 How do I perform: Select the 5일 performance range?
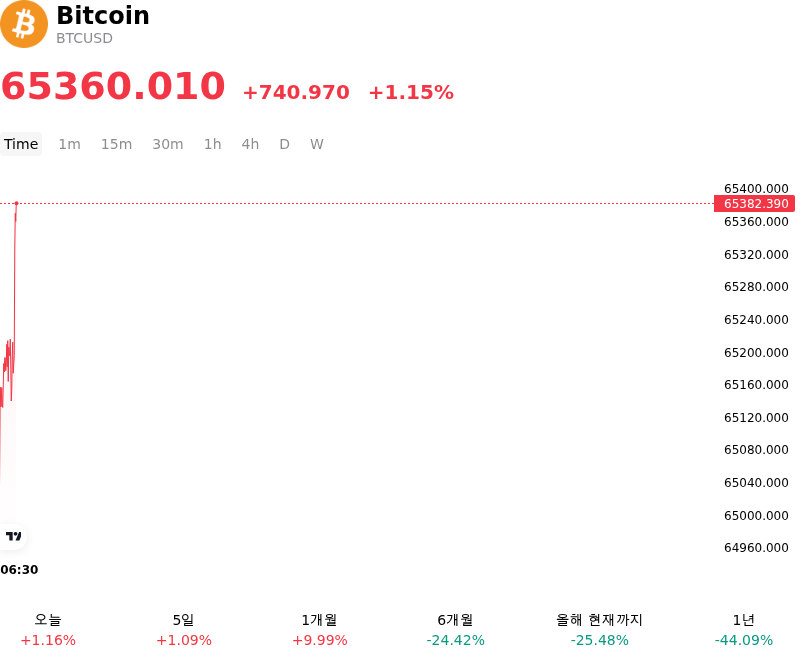184,630
